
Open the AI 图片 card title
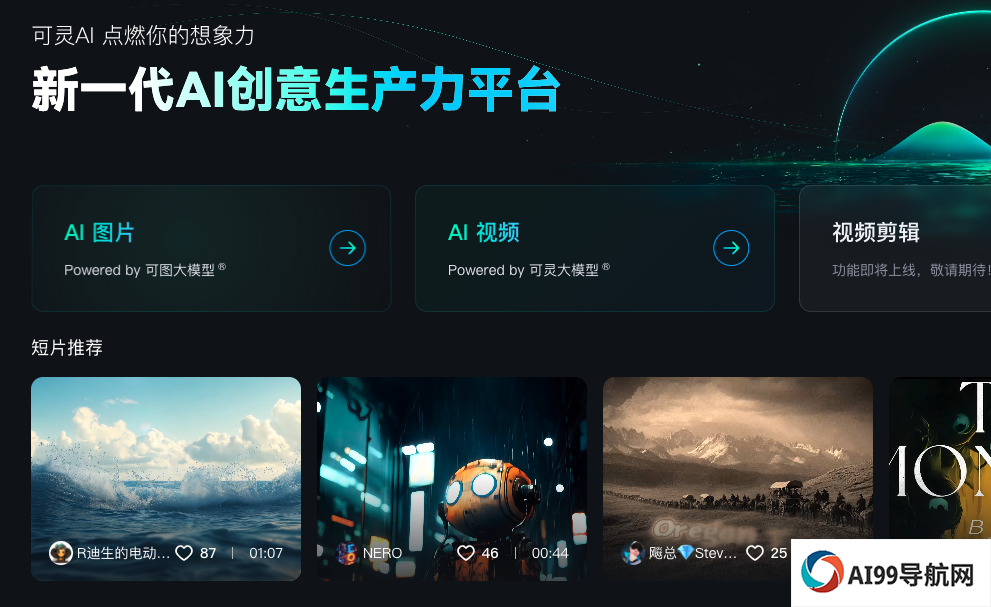[x=99, y=233]
